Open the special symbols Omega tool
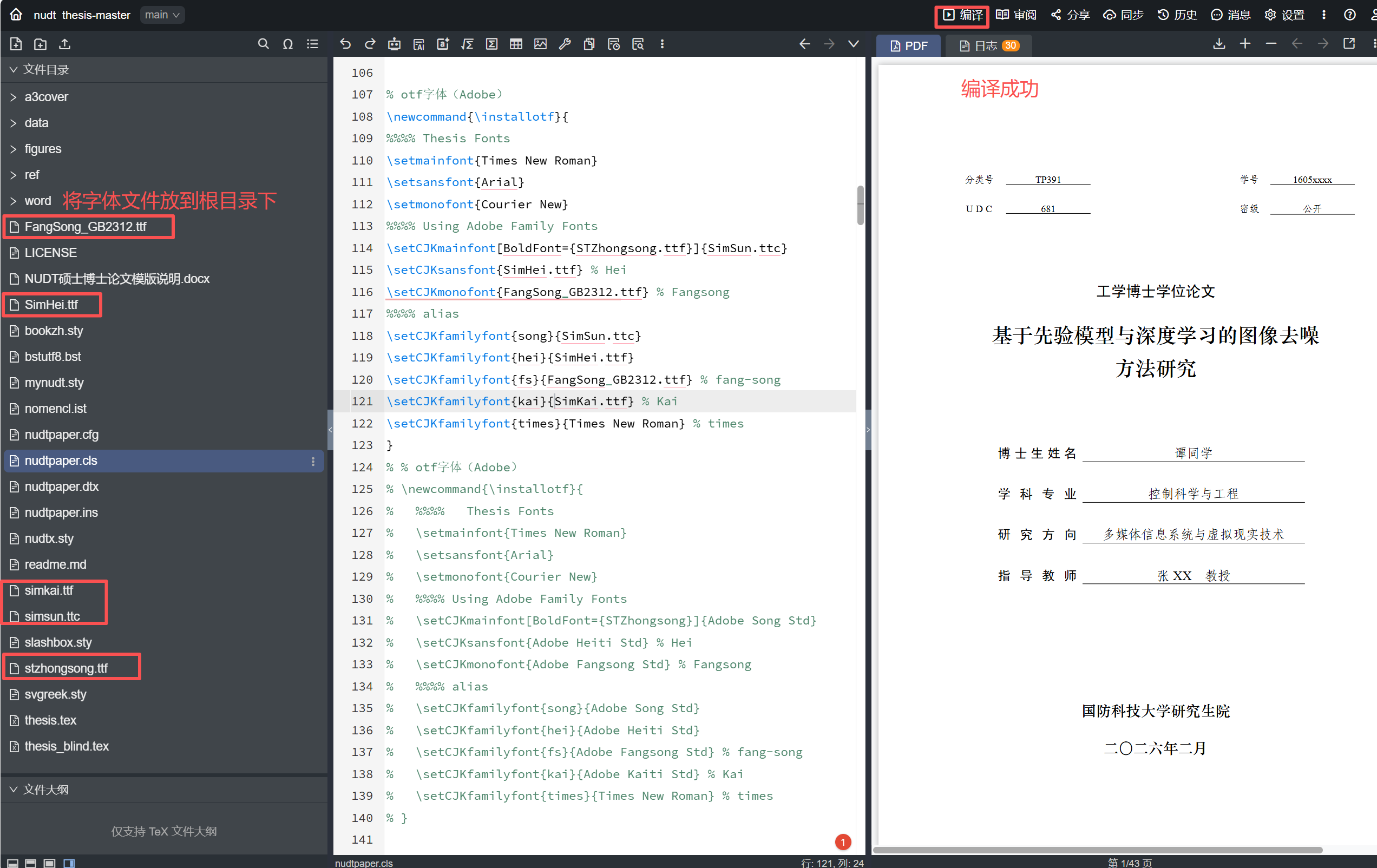Viewport: 1377px width, 868px height. (287, 44)
